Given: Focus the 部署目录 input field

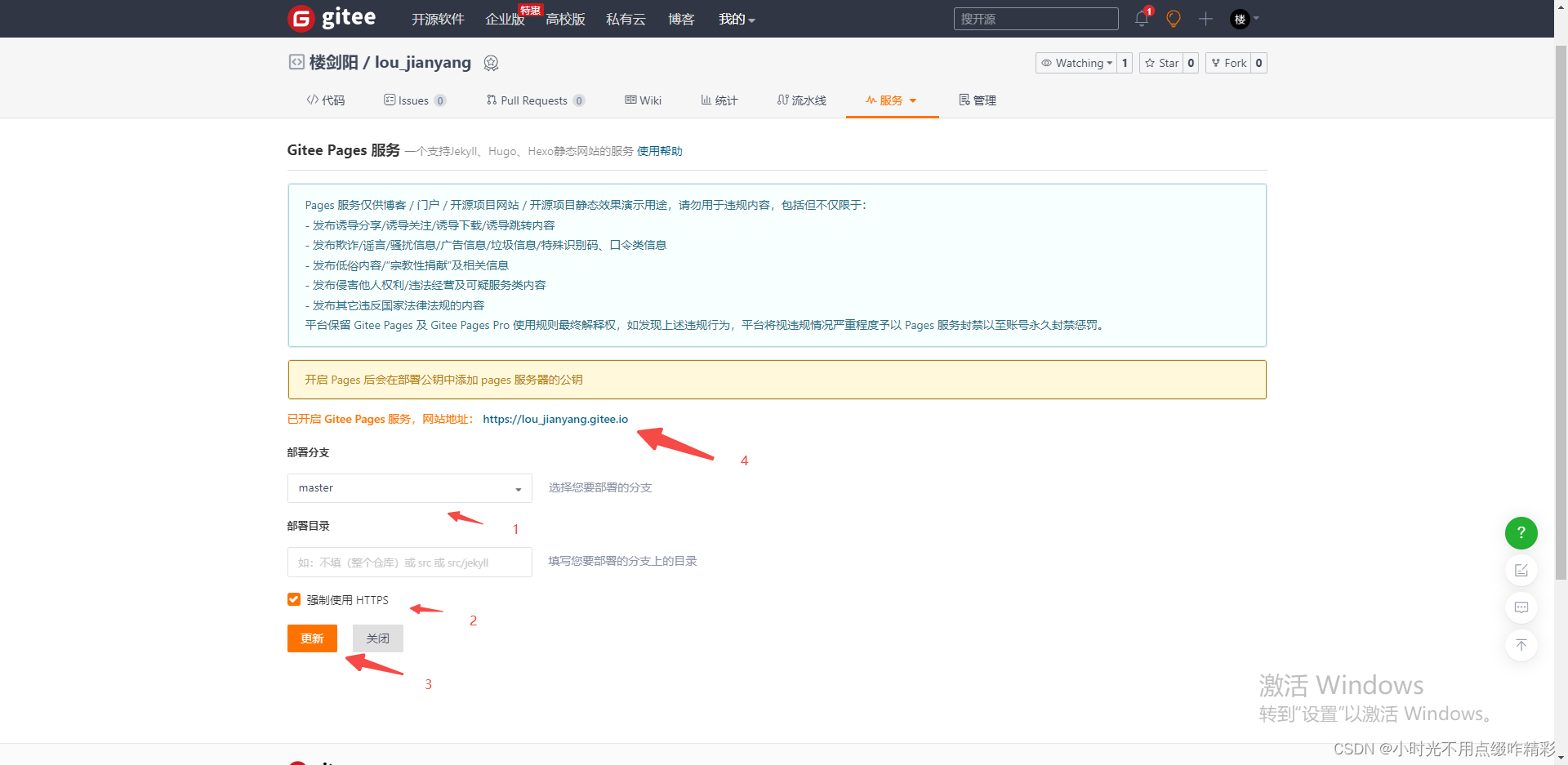Looking at the screenshot, I should 409,562.
